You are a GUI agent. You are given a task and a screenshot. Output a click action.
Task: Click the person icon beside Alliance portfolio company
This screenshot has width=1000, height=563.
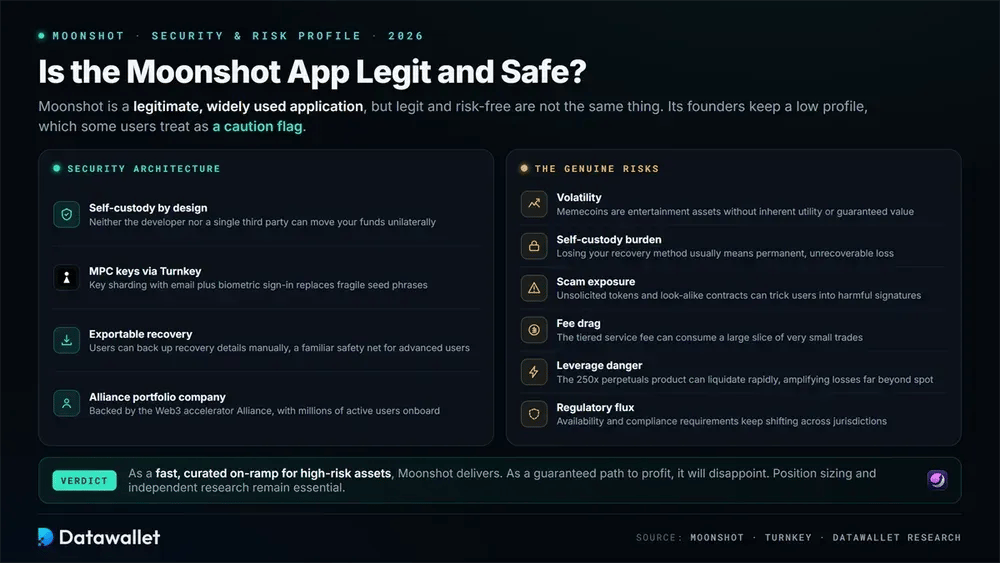click(66, 404)
